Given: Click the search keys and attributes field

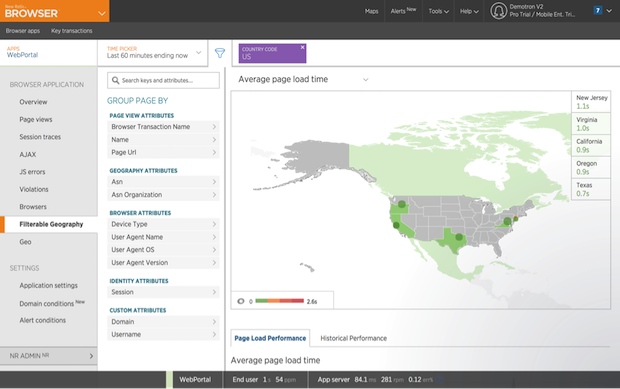Looking at the screenshot, I should pyautogui.click(x=163, y=80).
